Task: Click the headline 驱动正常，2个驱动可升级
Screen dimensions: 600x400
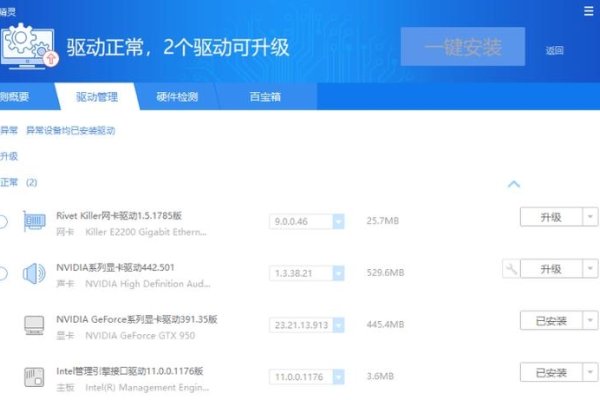Action: 178,47
